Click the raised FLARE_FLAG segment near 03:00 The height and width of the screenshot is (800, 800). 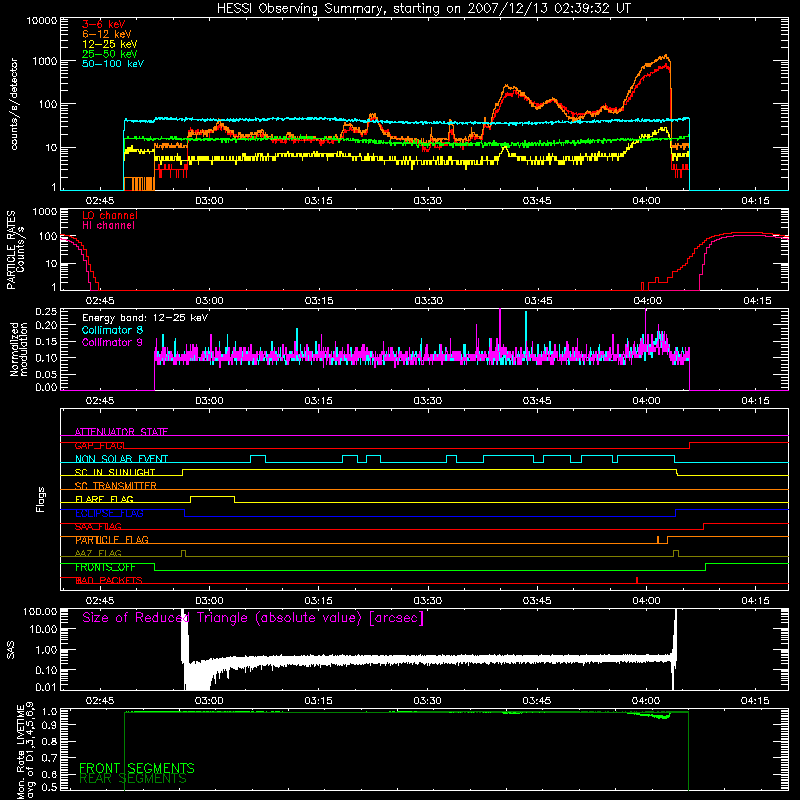pyautogui.click(x=212, y=496)
